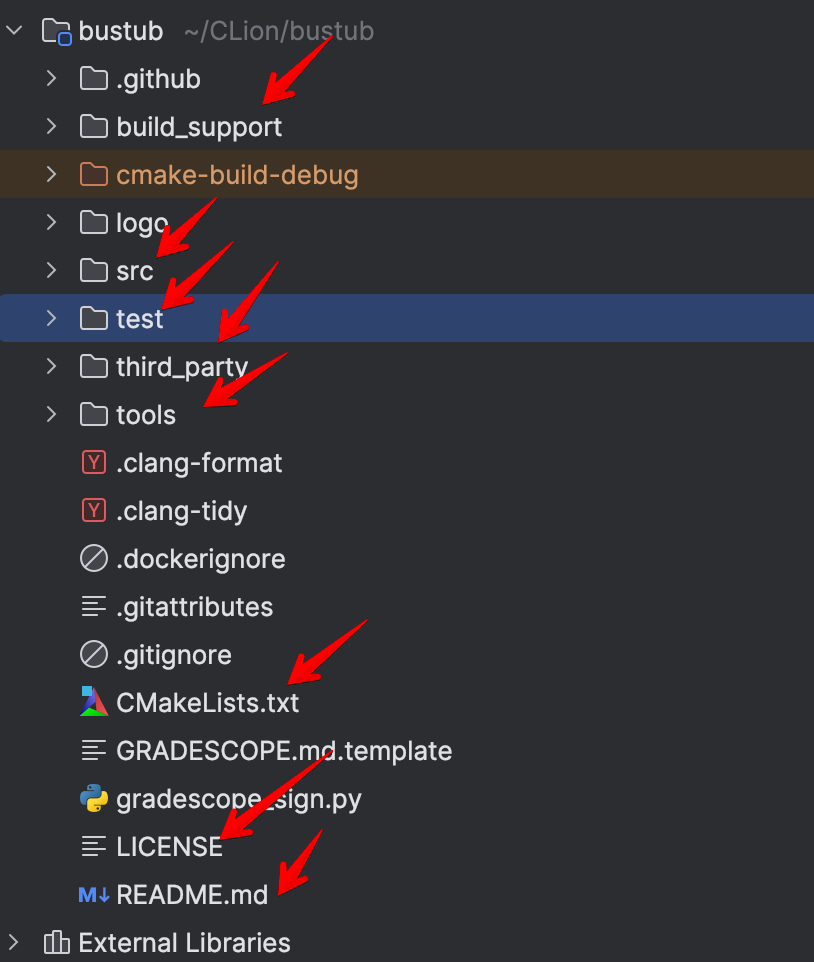Open the CMakeLists.txt file

[x=208, y=702]
